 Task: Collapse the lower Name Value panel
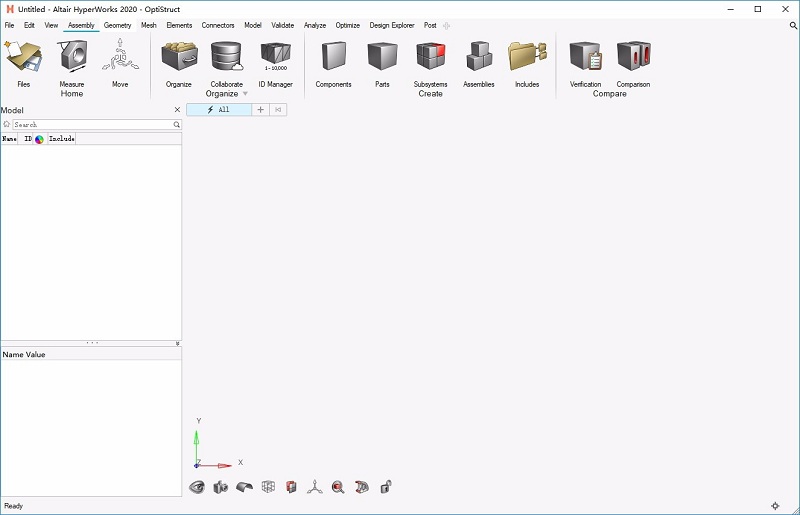pyautogui.click(x=177, y=343)
